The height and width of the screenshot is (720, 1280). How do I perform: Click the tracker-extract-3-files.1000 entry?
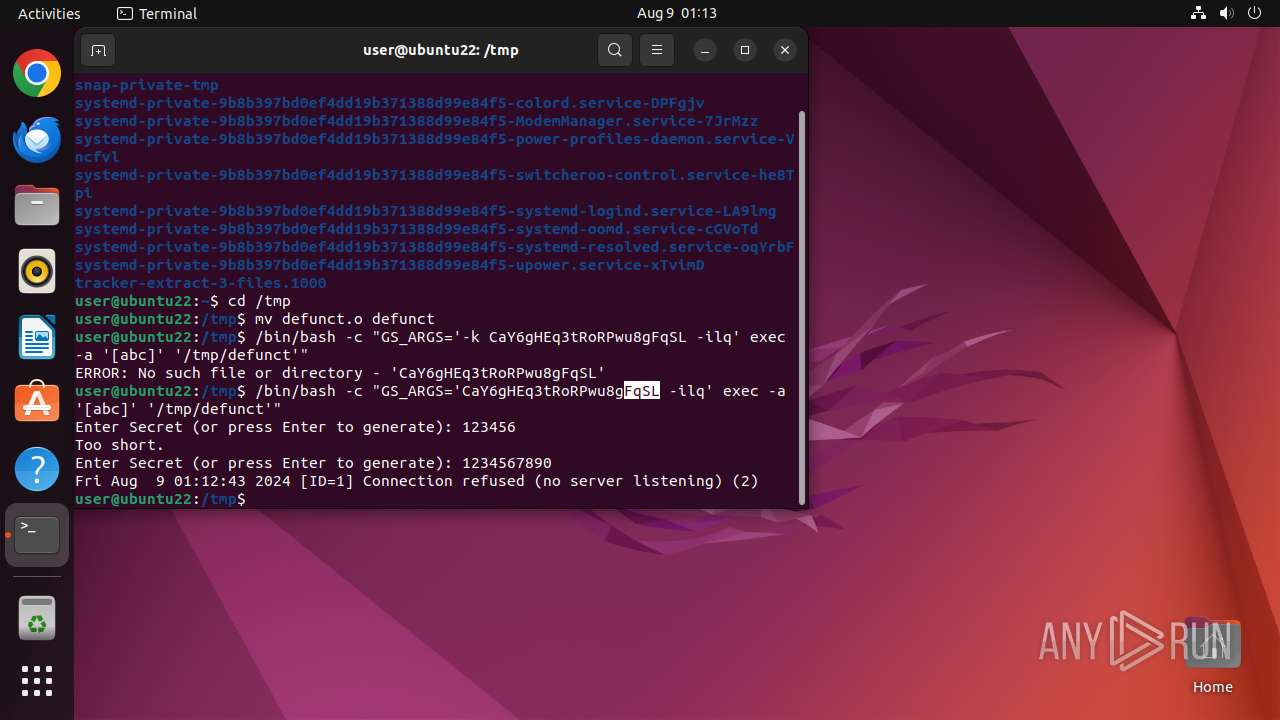pos(201,283)
